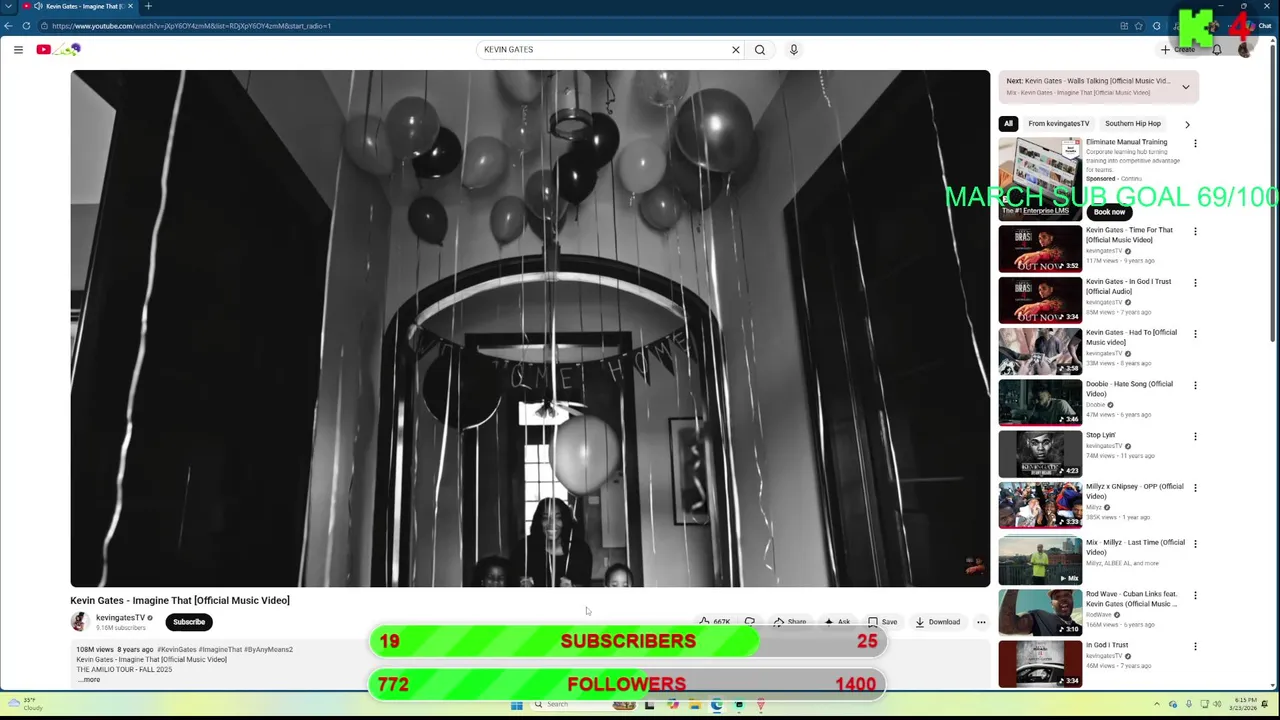The height and width of the screenshot is (720, 1280).
Task: Open options for Rod Wave Cuban Links video
Action: (1195, 595)
